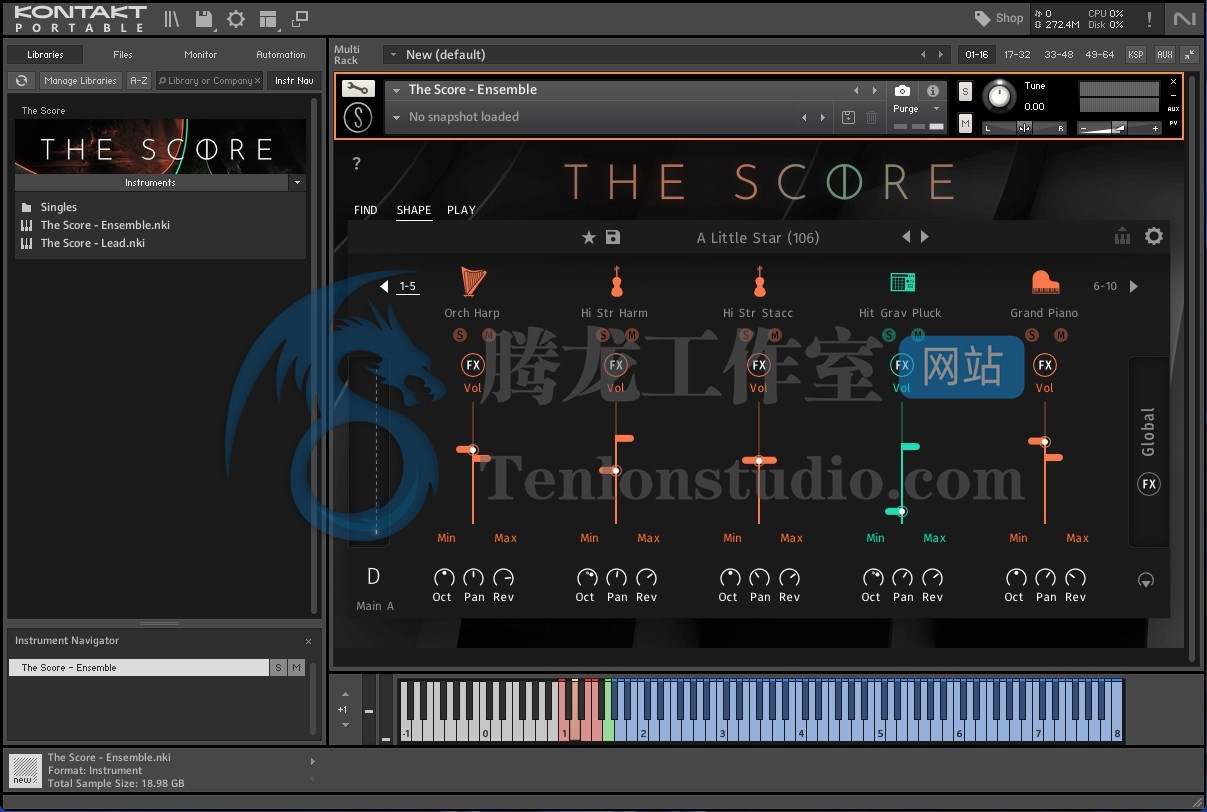1207x812 pixels.
Task: Adjust the Tune knob
Action: pos(999,96)
